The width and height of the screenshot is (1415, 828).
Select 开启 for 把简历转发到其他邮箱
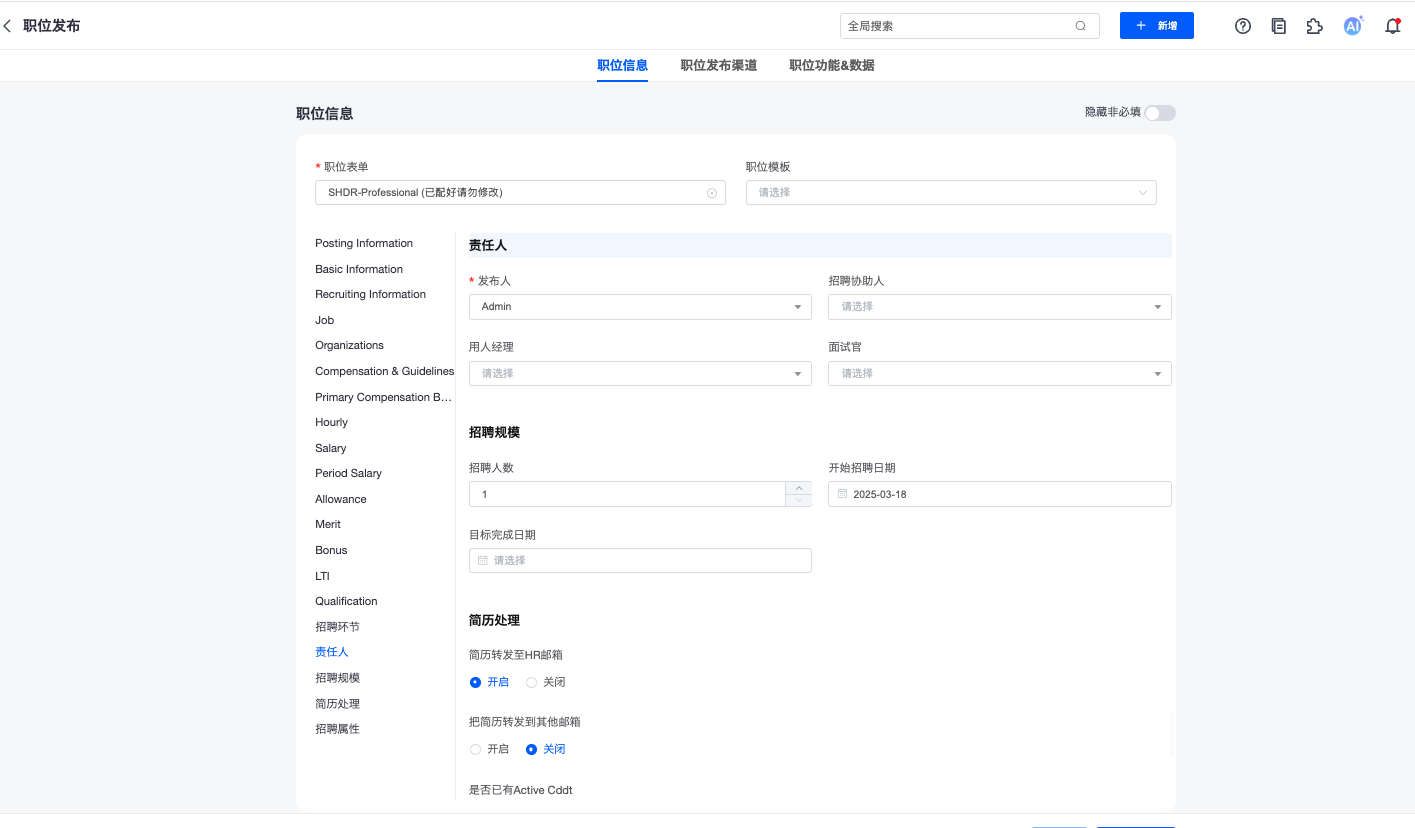(476, 749)
